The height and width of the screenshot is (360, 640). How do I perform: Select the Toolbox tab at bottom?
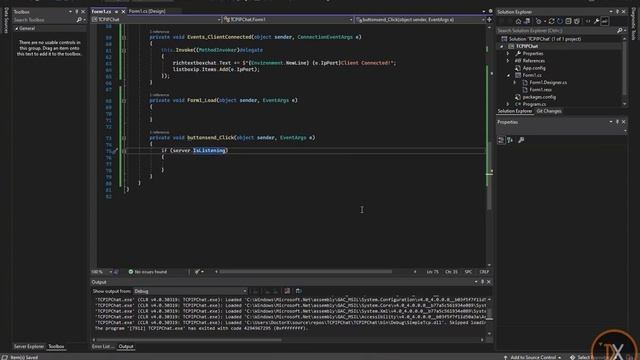coord(56,347)
